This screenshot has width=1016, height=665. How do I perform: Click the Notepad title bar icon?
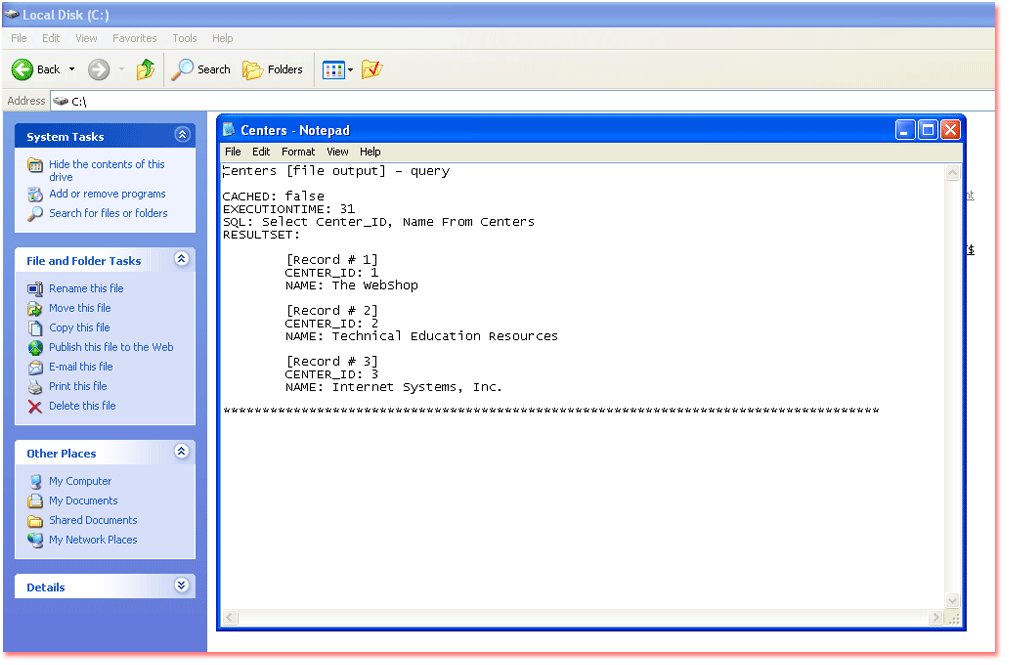click(229, 130)
